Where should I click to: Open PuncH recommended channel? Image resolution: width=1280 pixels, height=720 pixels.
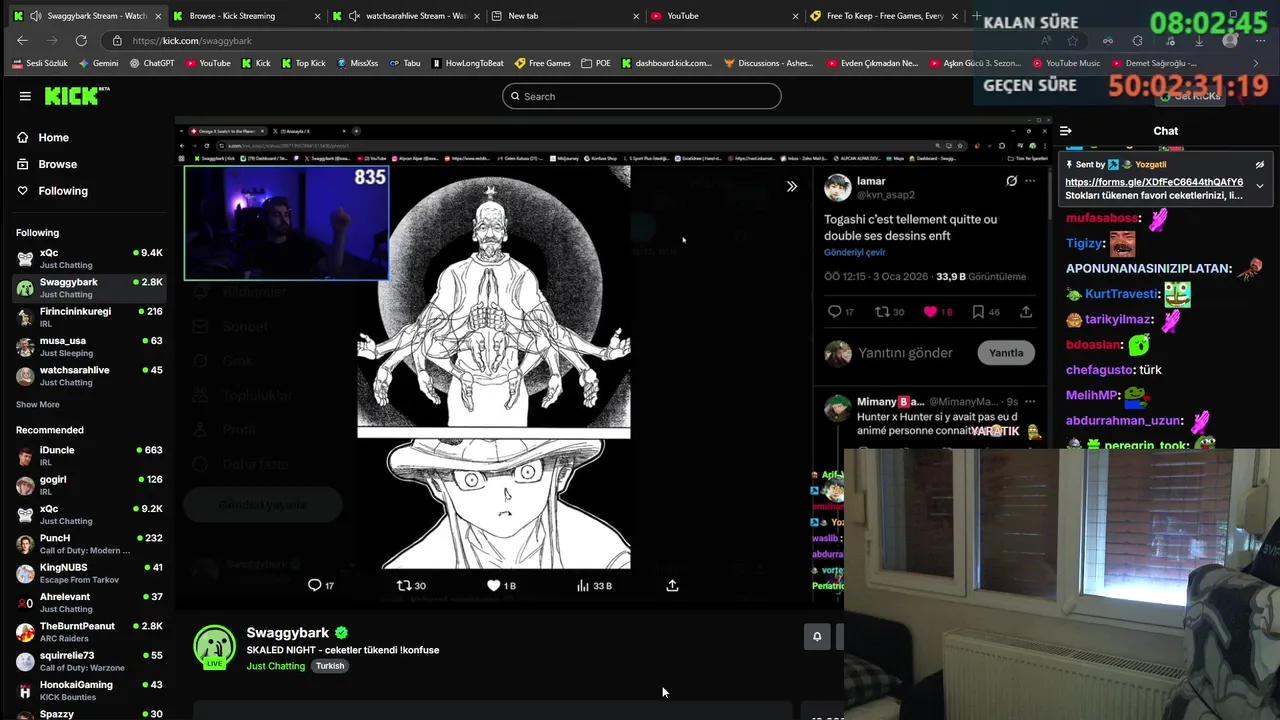point(89,544)
